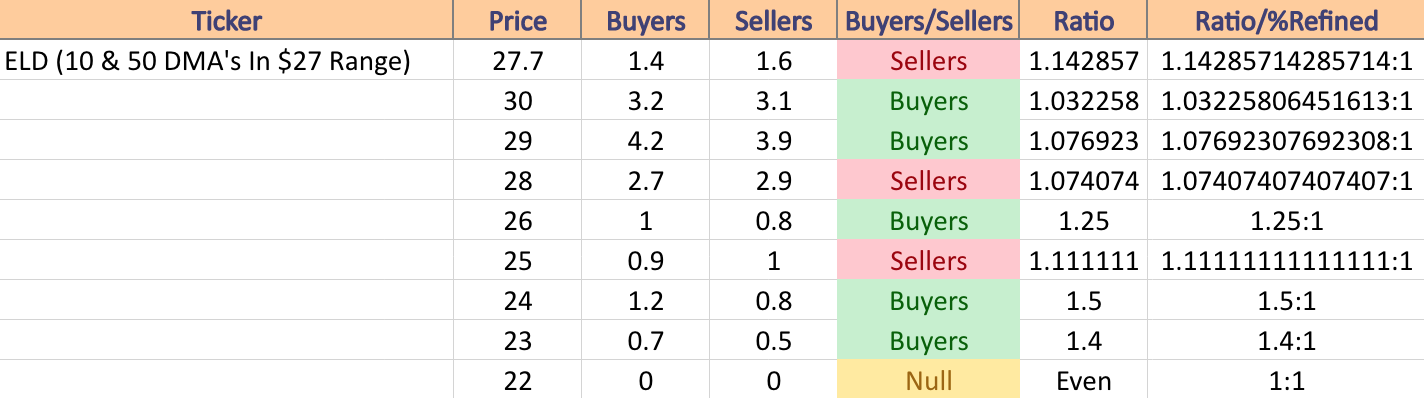Click the buyers value 4.2
Viewport: 1424px width, 398px height.
646,141
